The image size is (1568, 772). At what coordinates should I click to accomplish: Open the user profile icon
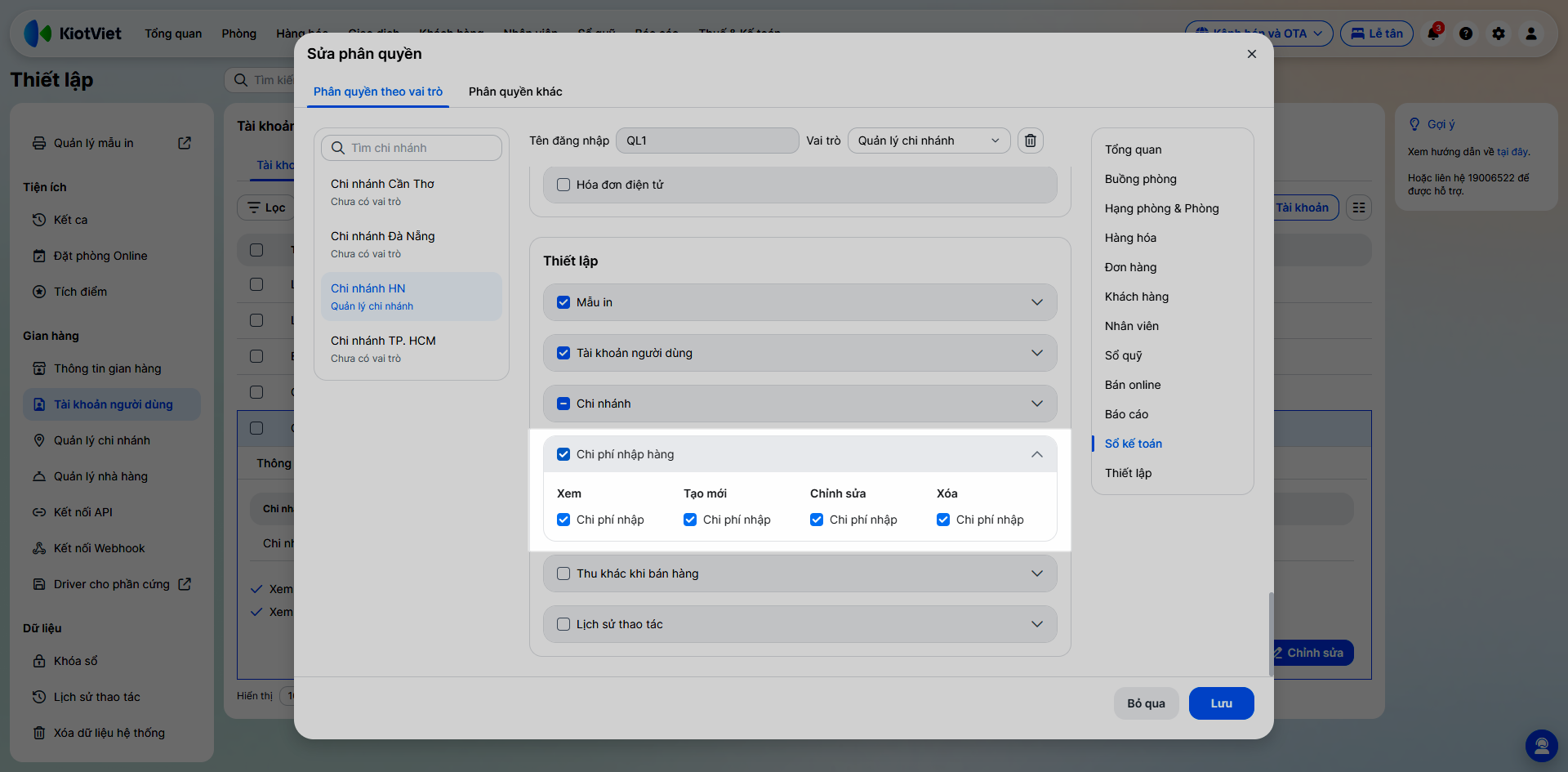coord(1531,33)
